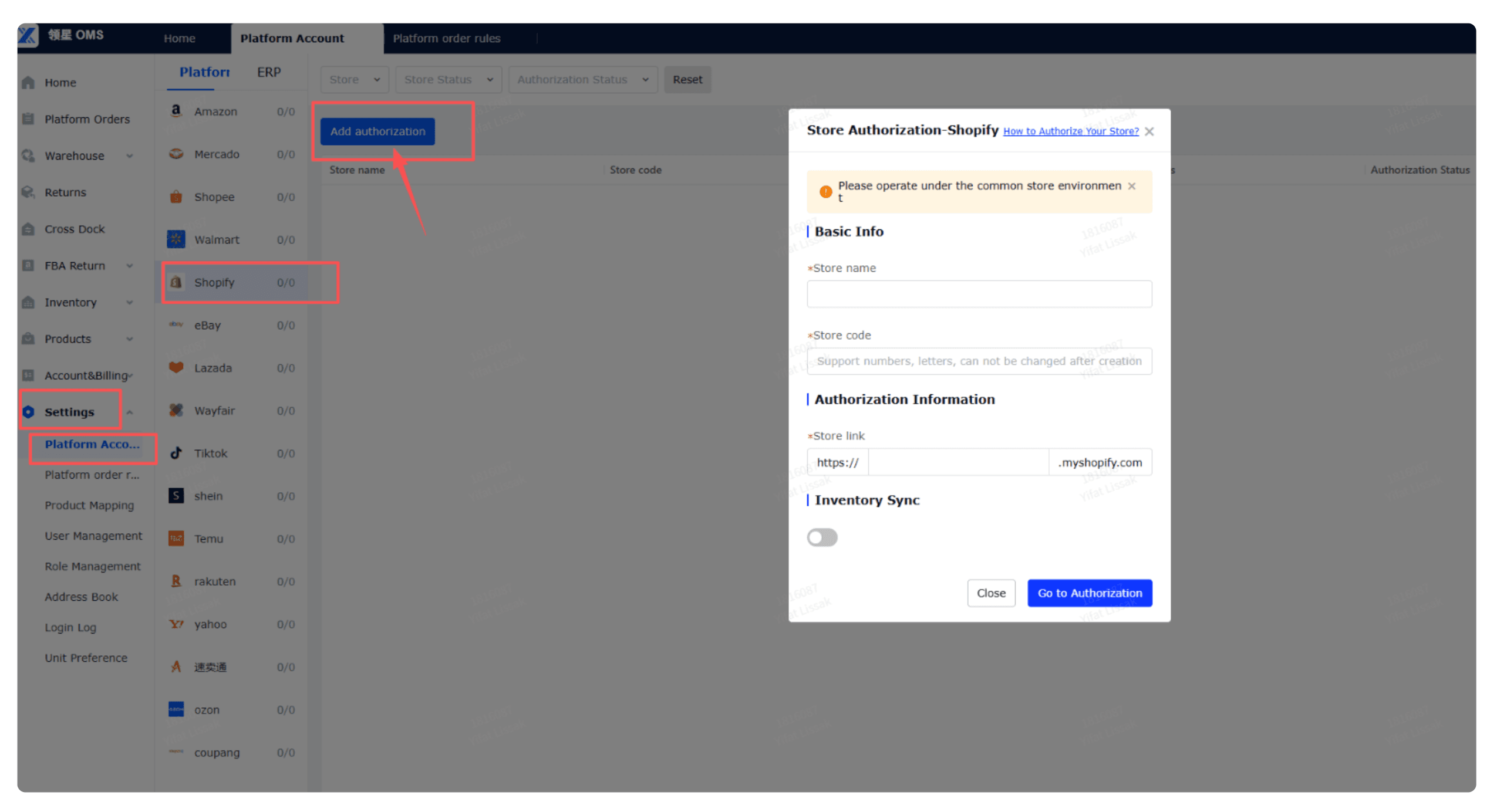The height and width of the screenshot is (812, 1497).
Task: Click the Store link input field
Action: tap(957, 462)
